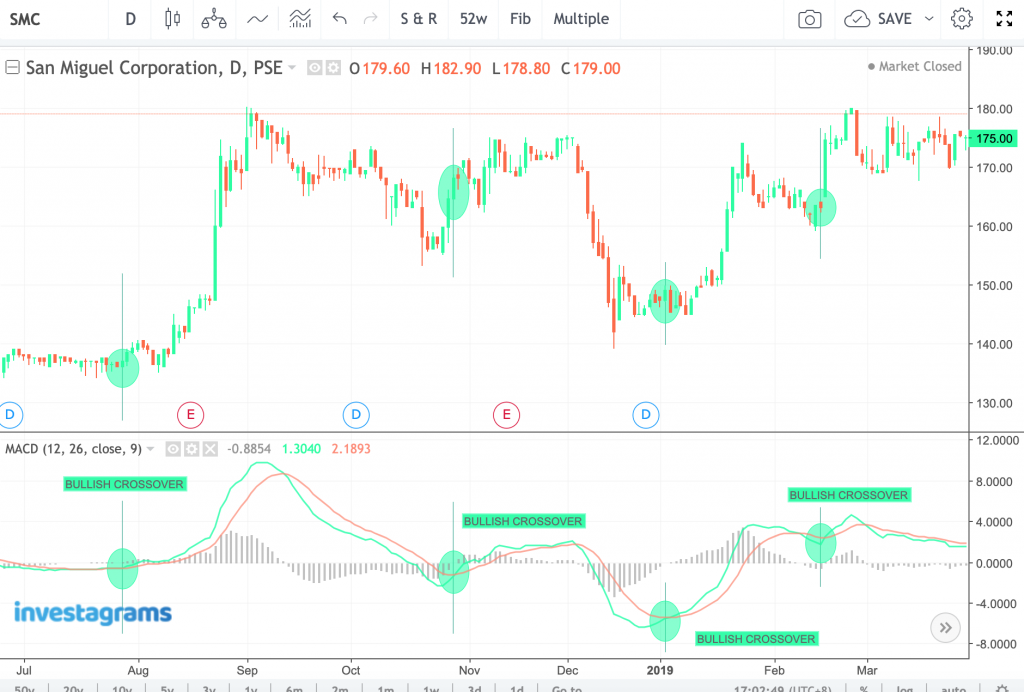Take a chart snapshot with camera icon
Viewport: 1024px width, 692px height.
click(808, 19)
